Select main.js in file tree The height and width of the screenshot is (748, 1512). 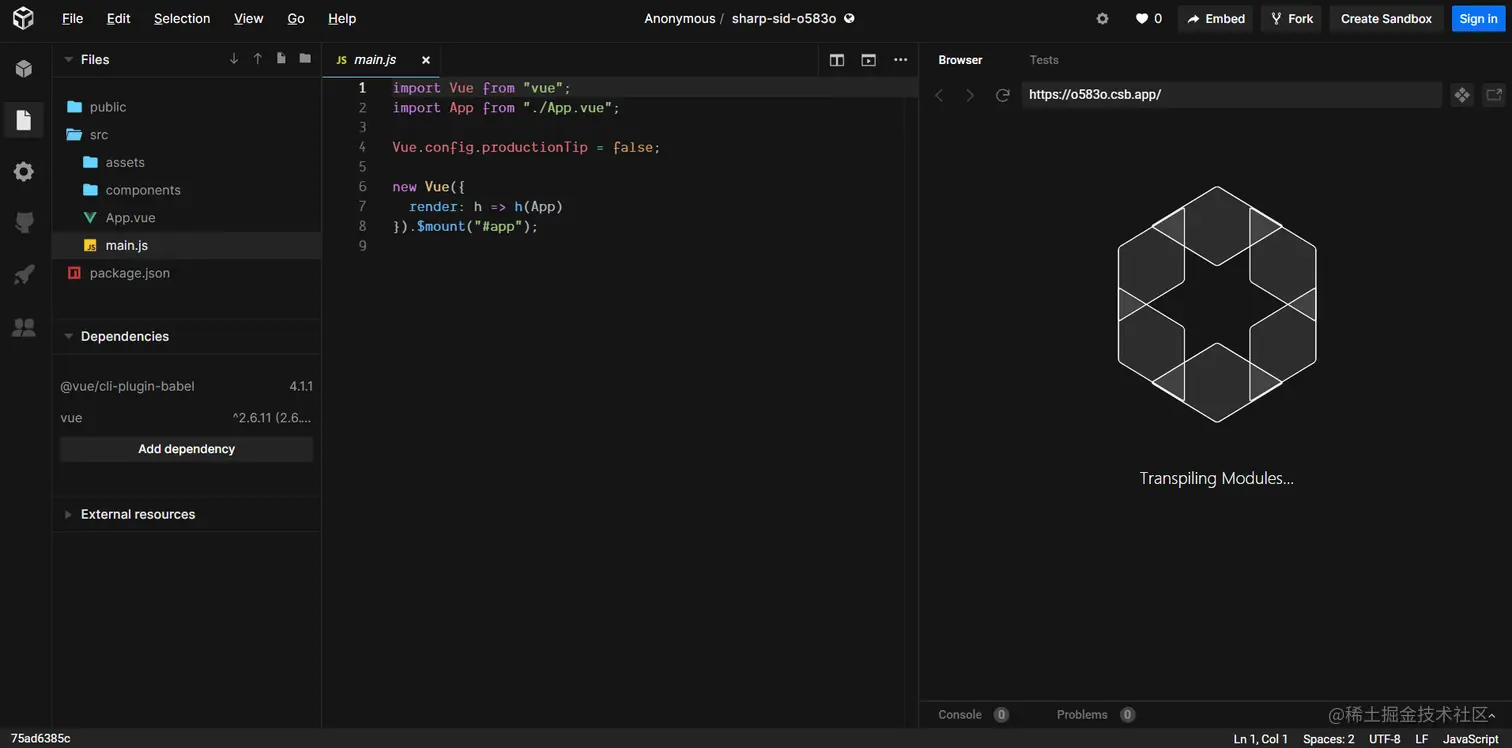[186, 245]
